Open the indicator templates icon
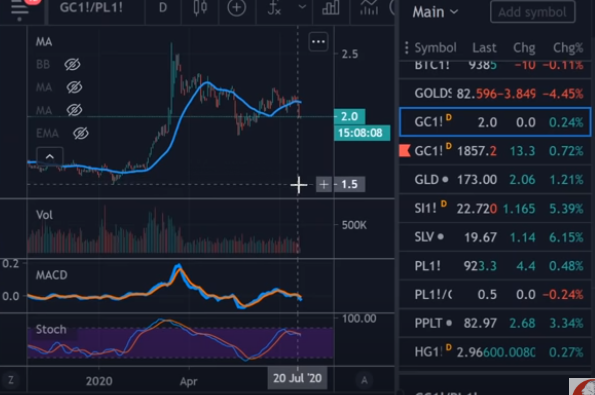The width and height of the screenshot is (595, 395). (368, 7)
